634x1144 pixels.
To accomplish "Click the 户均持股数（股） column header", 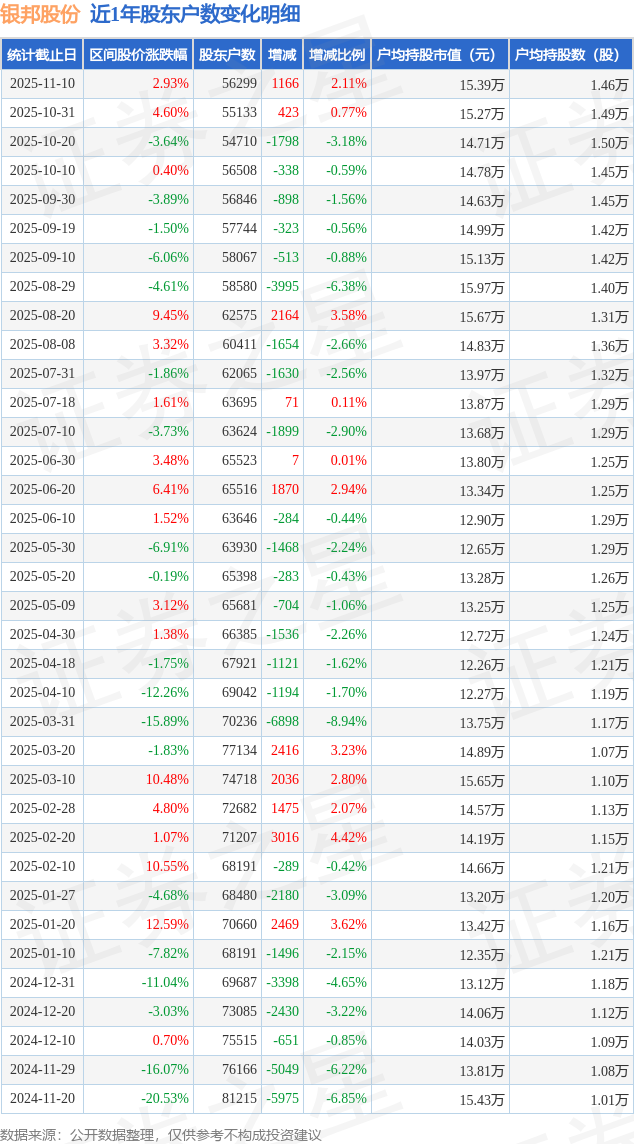I will pos(570,55).
